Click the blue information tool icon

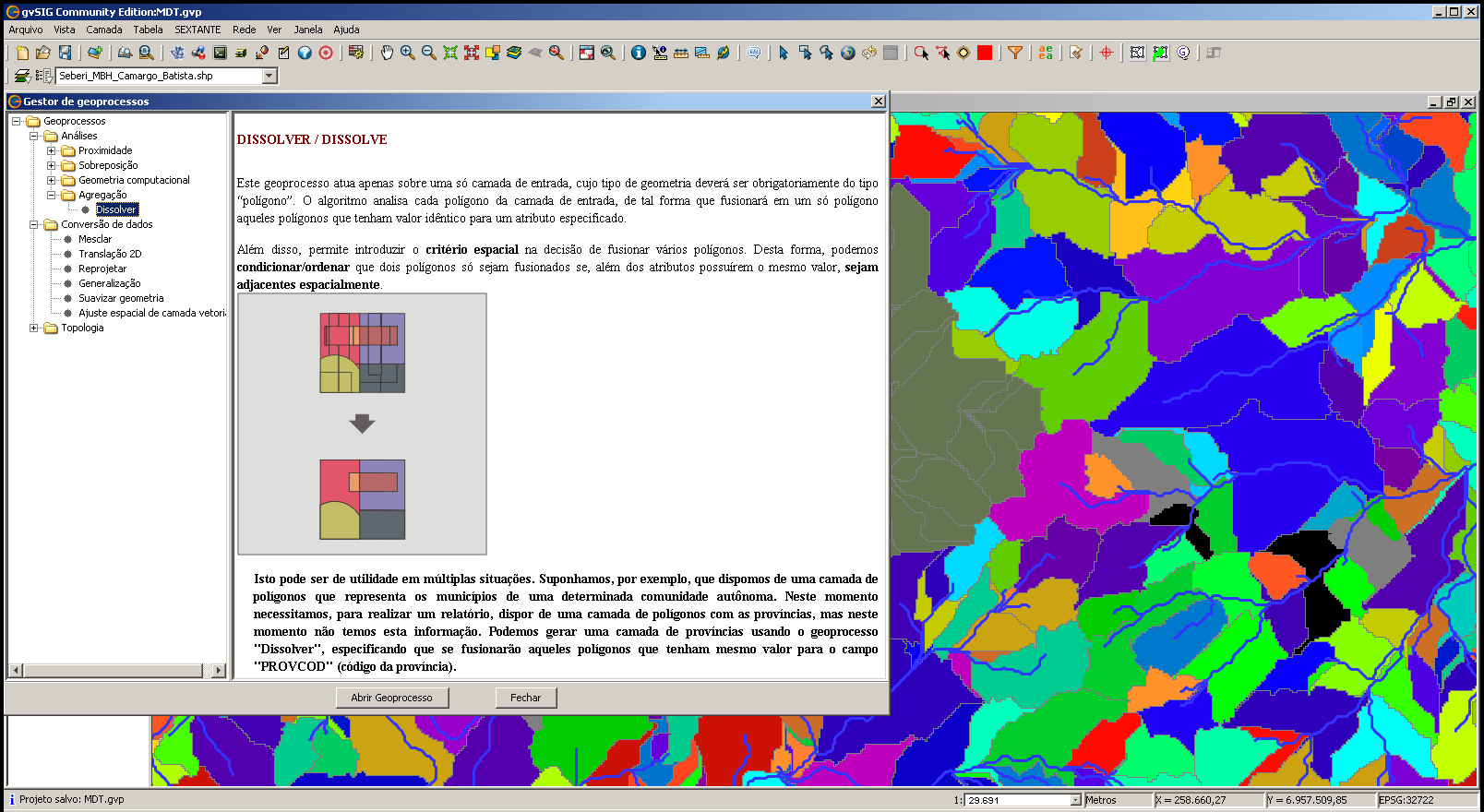pyautogui.click(x=638, y=53)
